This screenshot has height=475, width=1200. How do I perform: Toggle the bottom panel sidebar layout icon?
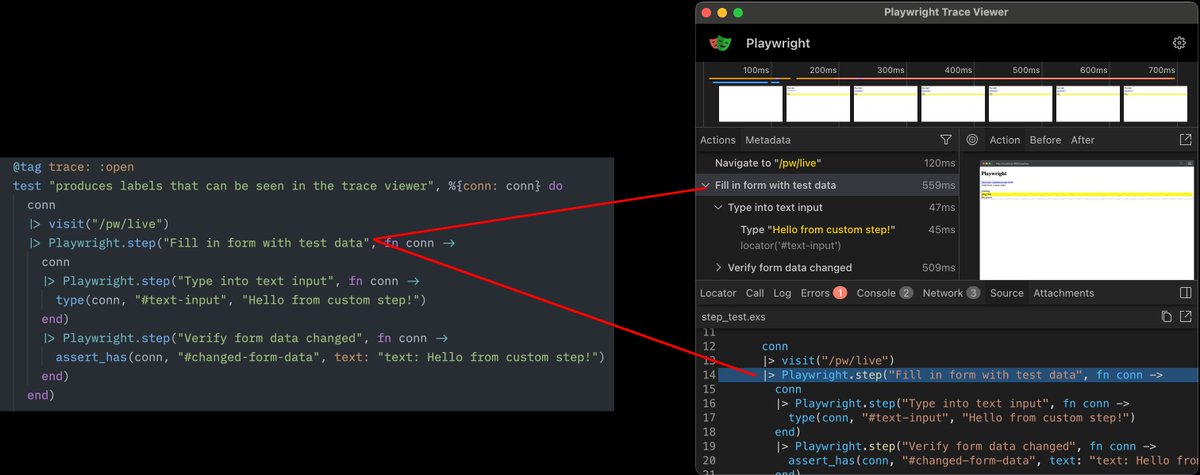(x=1186, y=293)
